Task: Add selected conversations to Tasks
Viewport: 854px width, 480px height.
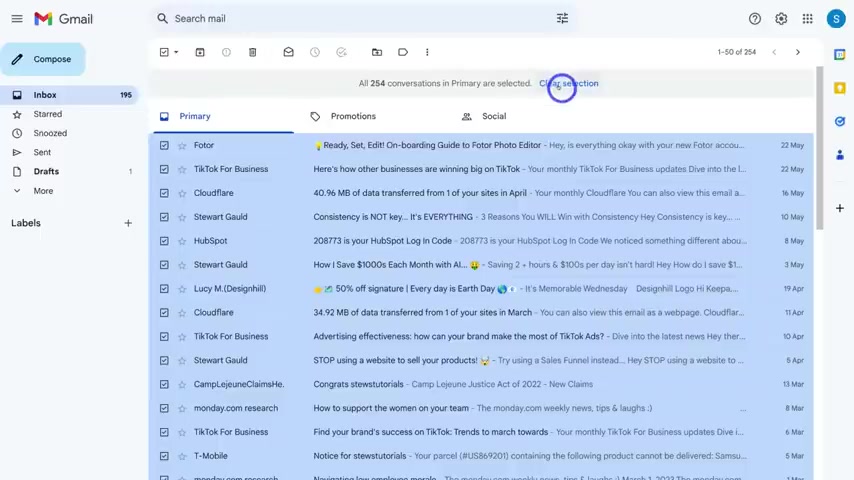Action: [x=341, y=52]
